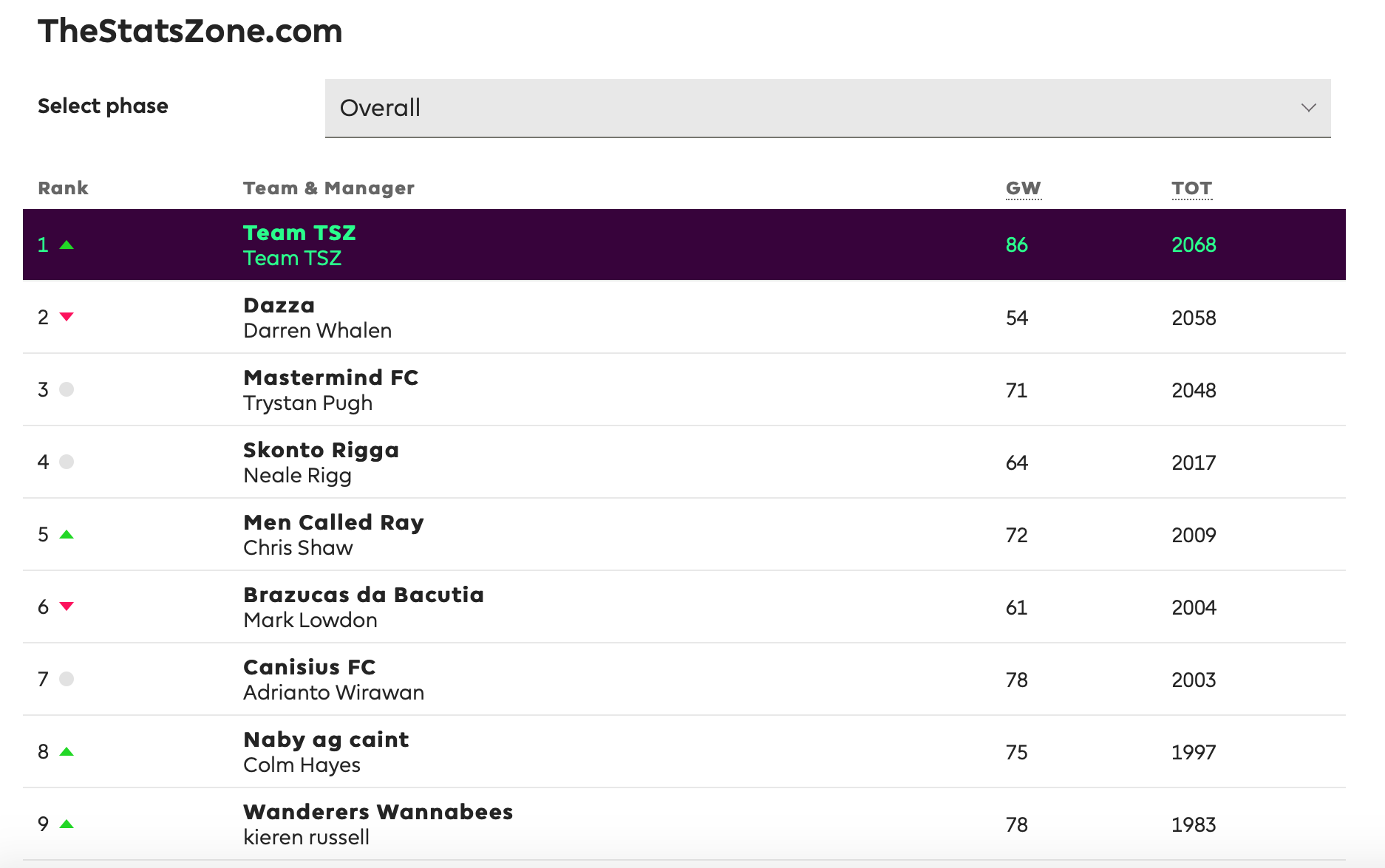Click grey unchanged dot beside rank 7
The image size is (1385, 868).
[x=67, y=679]
